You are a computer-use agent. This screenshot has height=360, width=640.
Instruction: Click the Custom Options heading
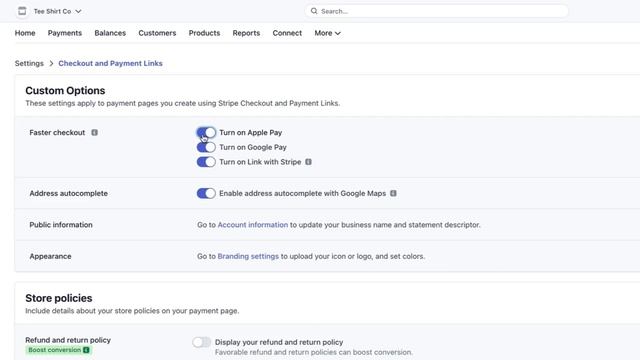point(65,90)
